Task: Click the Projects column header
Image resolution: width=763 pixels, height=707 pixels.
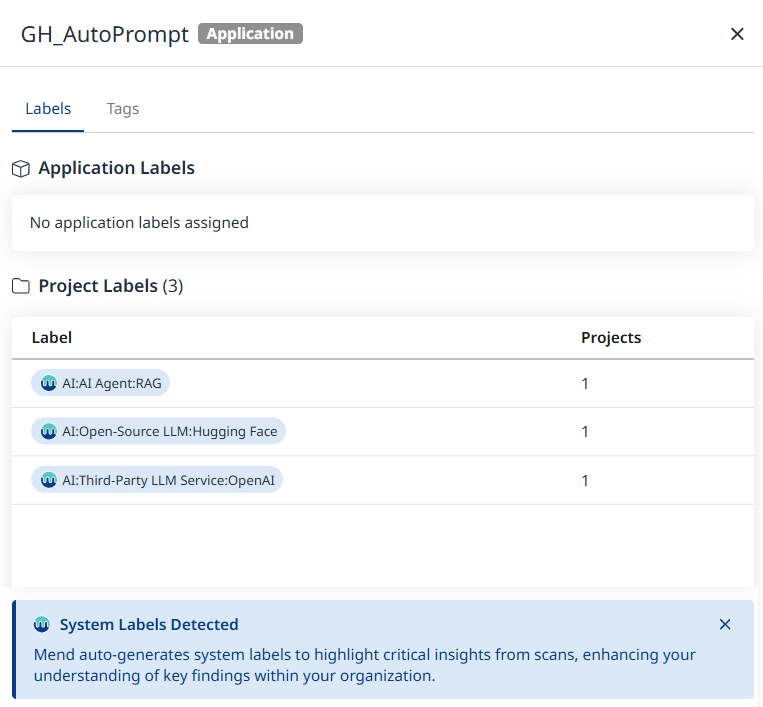Action: click(x=611, y=338)
